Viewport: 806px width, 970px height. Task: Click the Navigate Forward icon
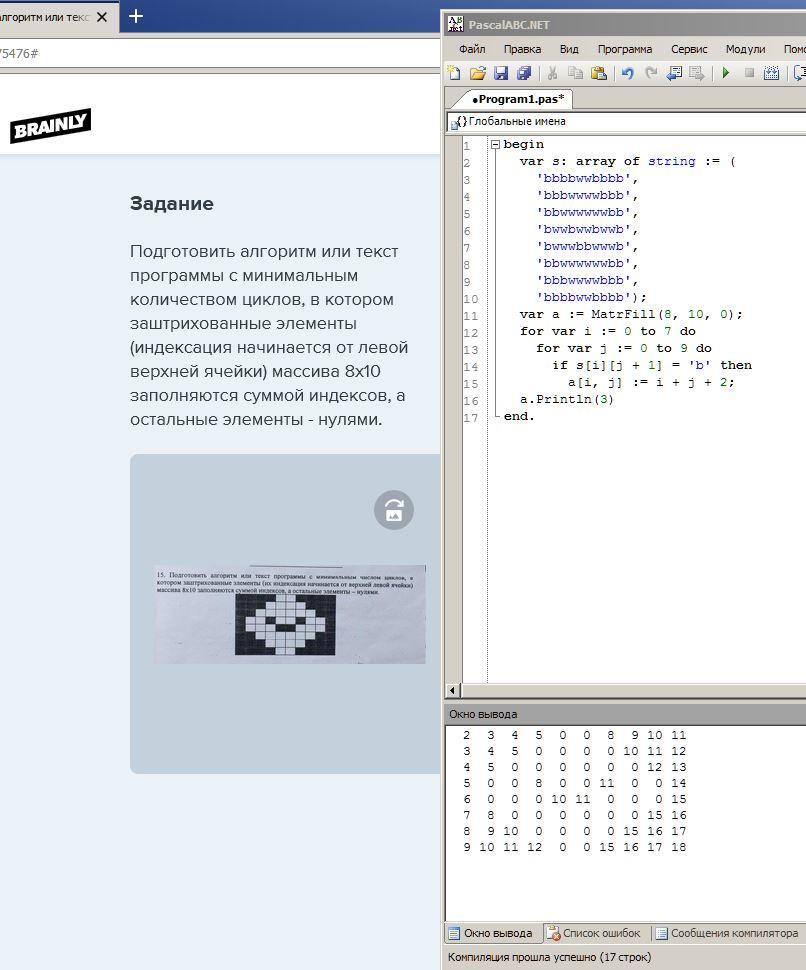697,73
